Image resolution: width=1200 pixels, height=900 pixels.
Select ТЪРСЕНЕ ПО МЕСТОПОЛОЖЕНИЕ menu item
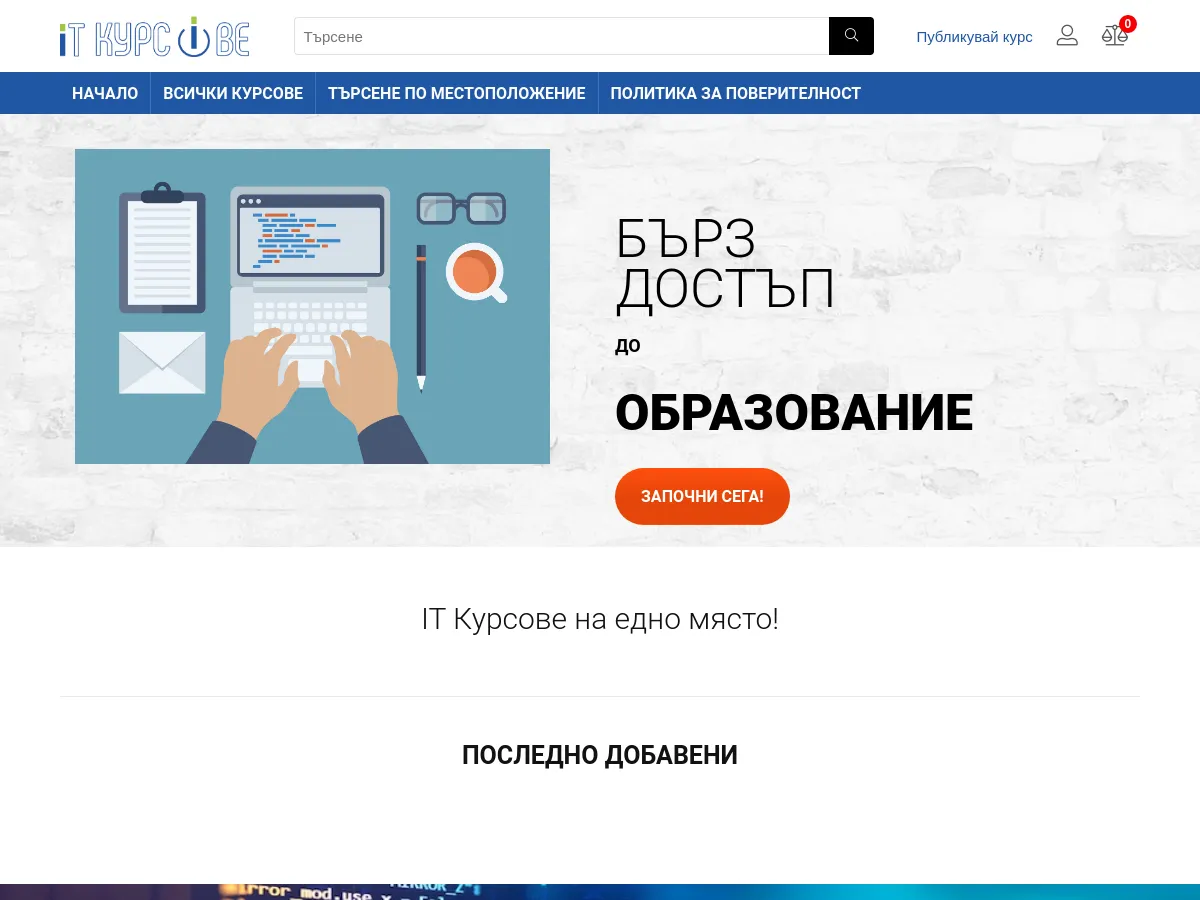point(456,93)
